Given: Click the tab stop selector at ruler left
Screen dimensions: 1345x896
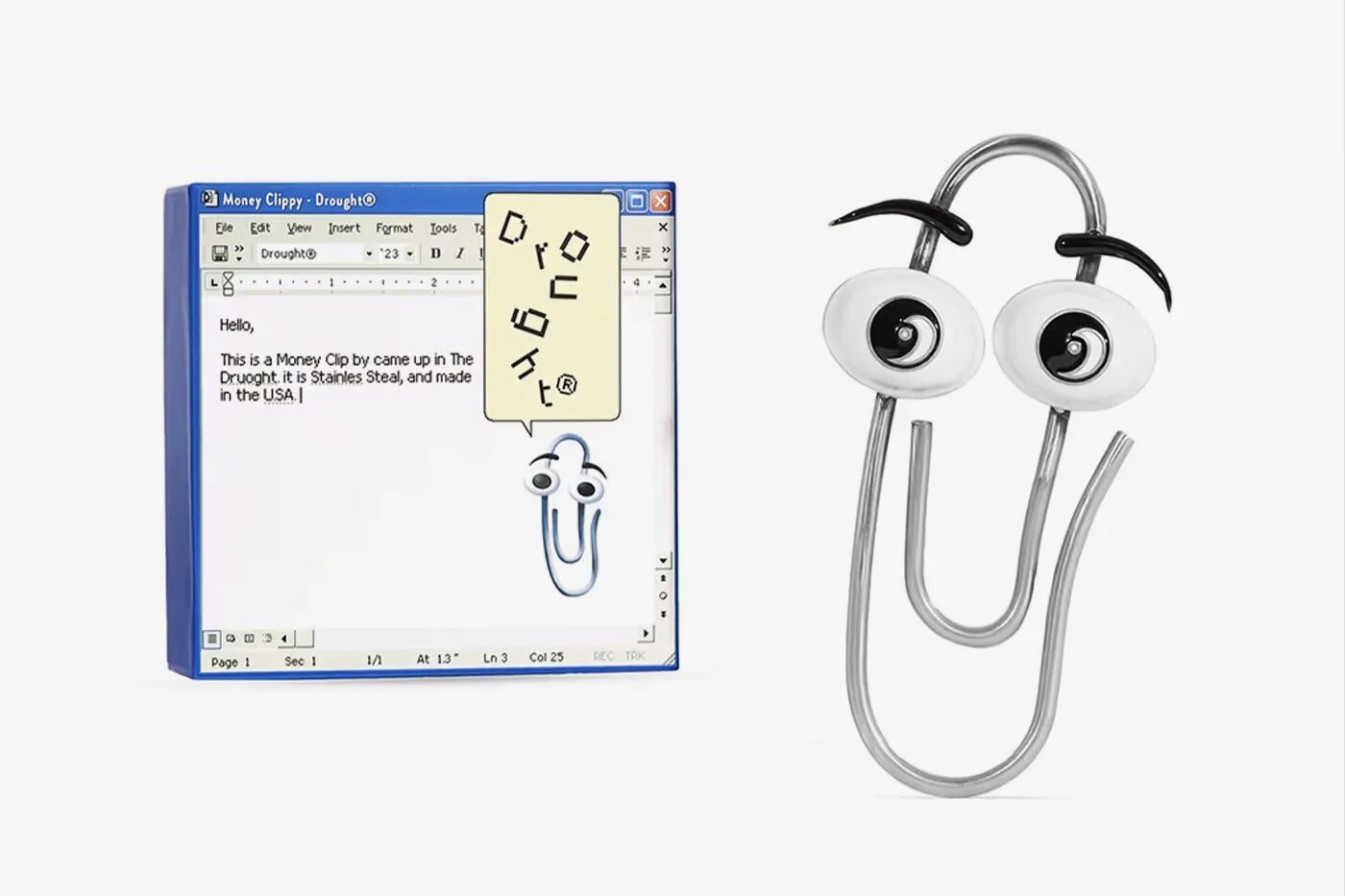Looking at the screenshot, I should (x=213, y=282).
